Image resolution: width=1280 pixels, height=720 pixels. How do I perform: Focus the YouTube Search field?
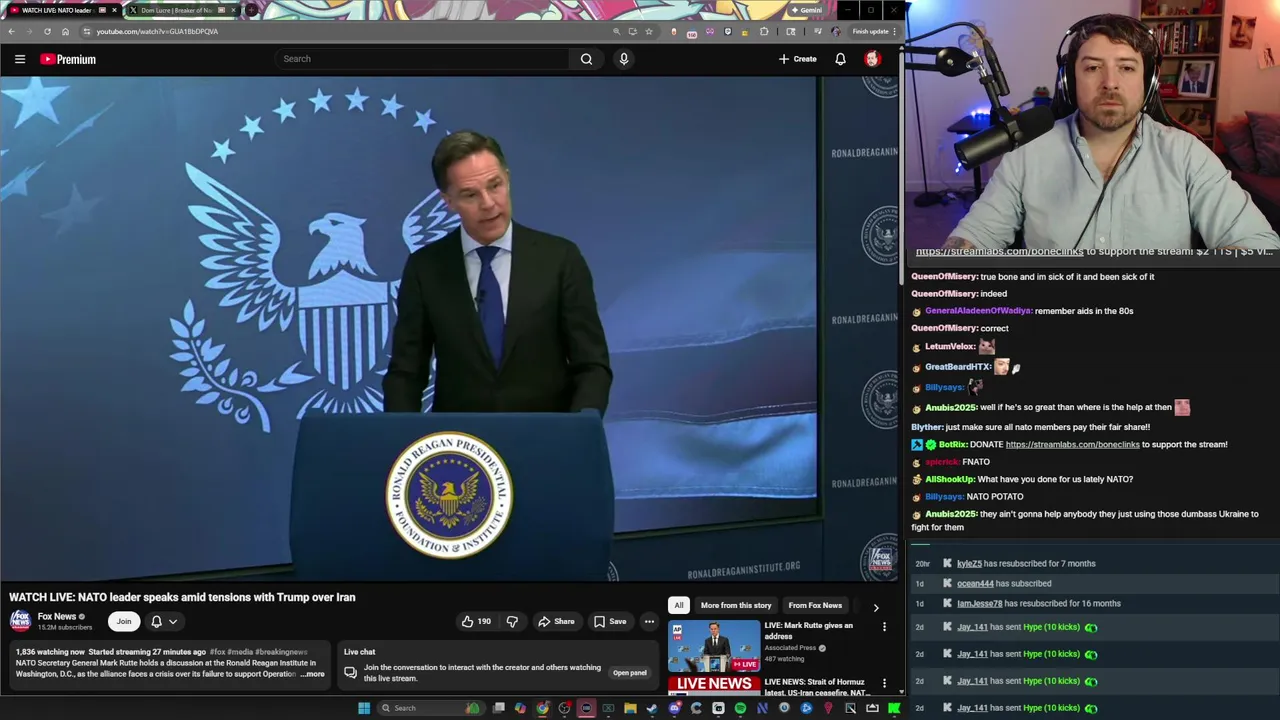422,59
